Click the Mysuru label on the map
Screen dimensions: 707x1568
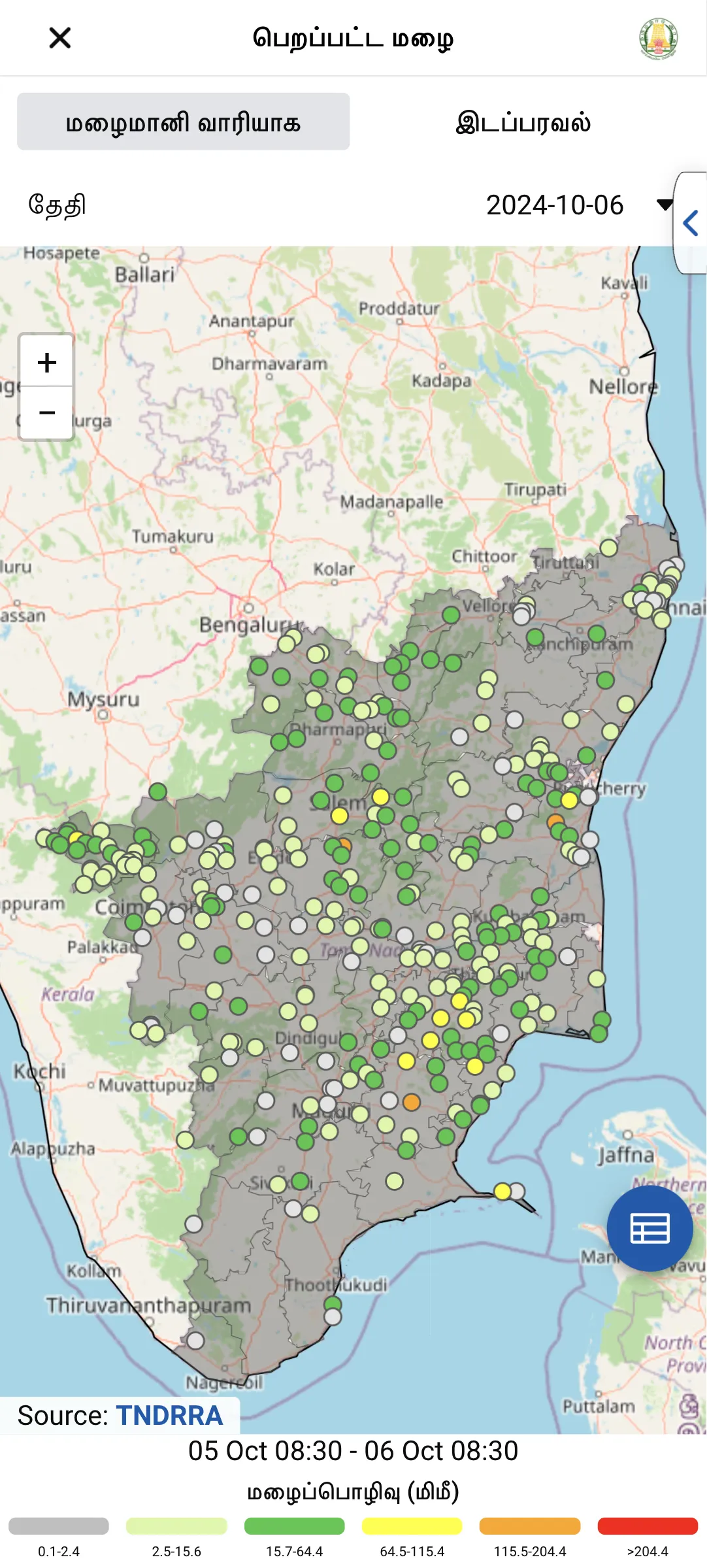[x=103, y=699]
